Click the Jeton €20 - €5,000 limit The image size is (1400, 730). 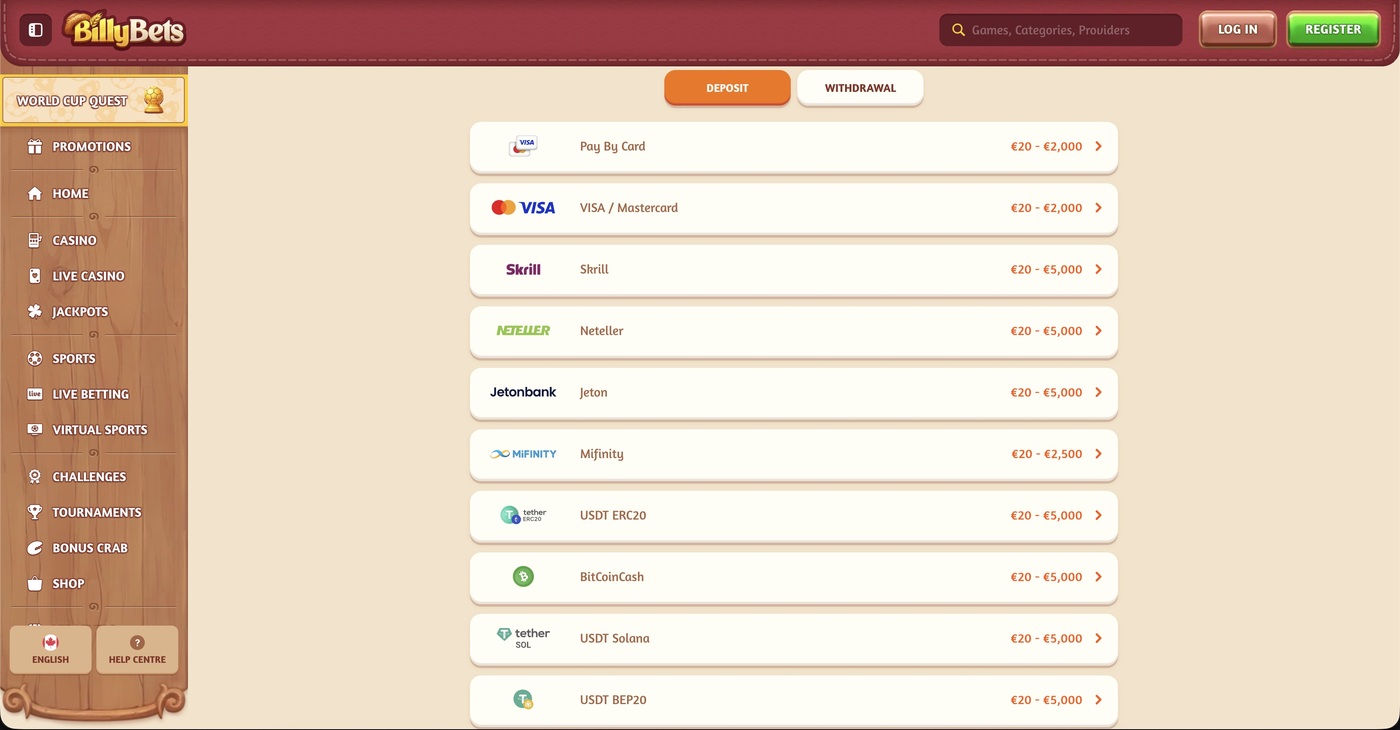1046,392
